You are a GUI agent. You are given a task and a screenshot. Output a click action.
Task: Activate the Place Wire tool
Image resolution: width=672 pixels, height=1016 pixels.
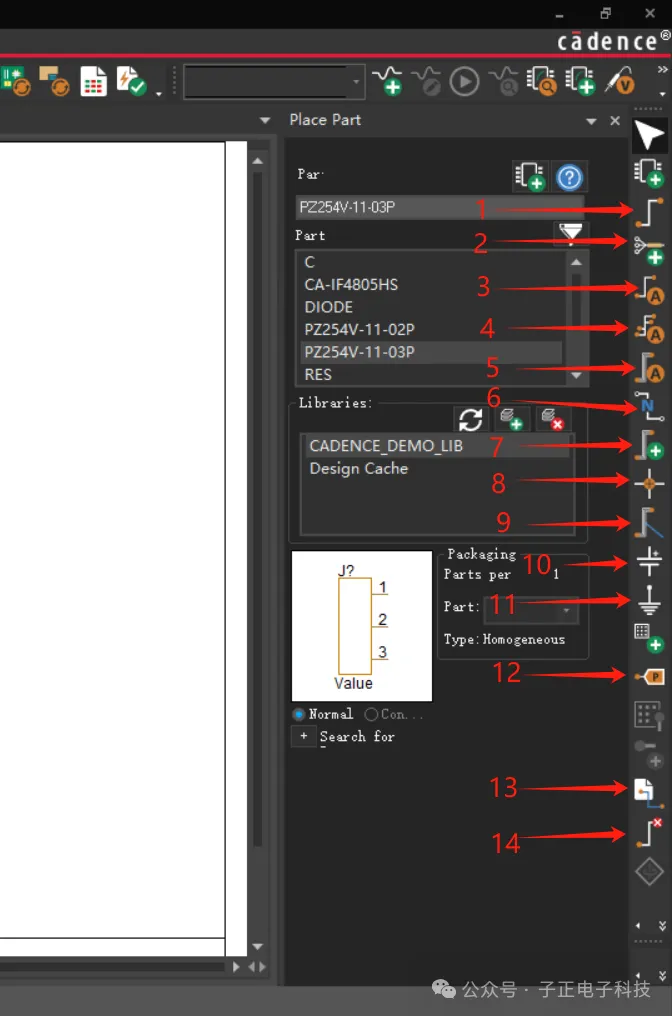649,212
